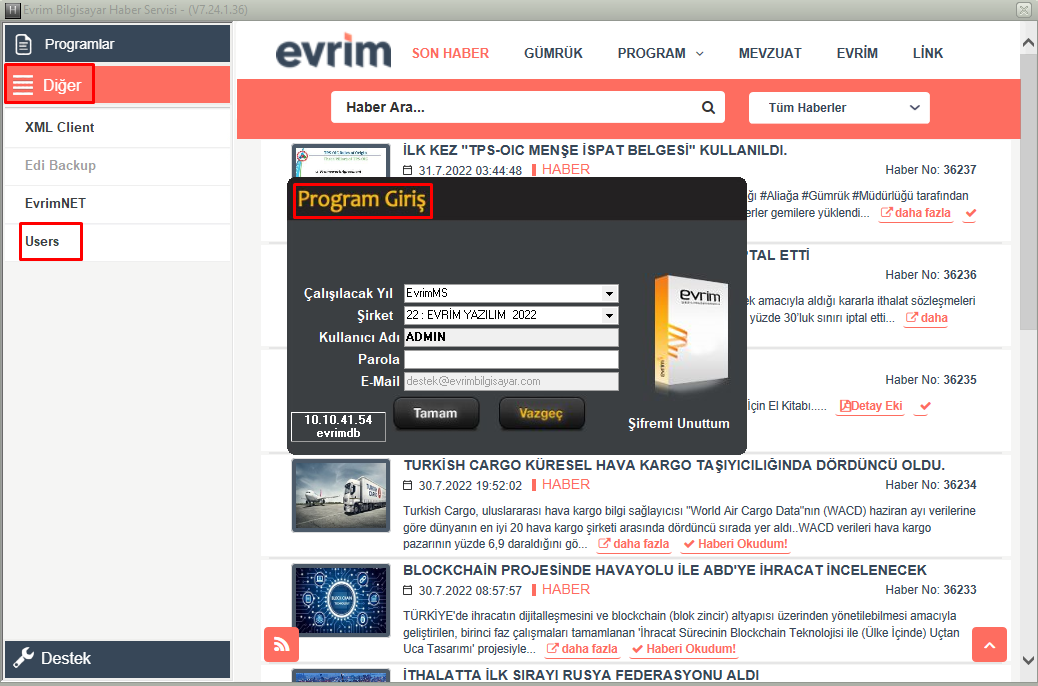Click the scrollbar up arrow

pos(1029,43)
